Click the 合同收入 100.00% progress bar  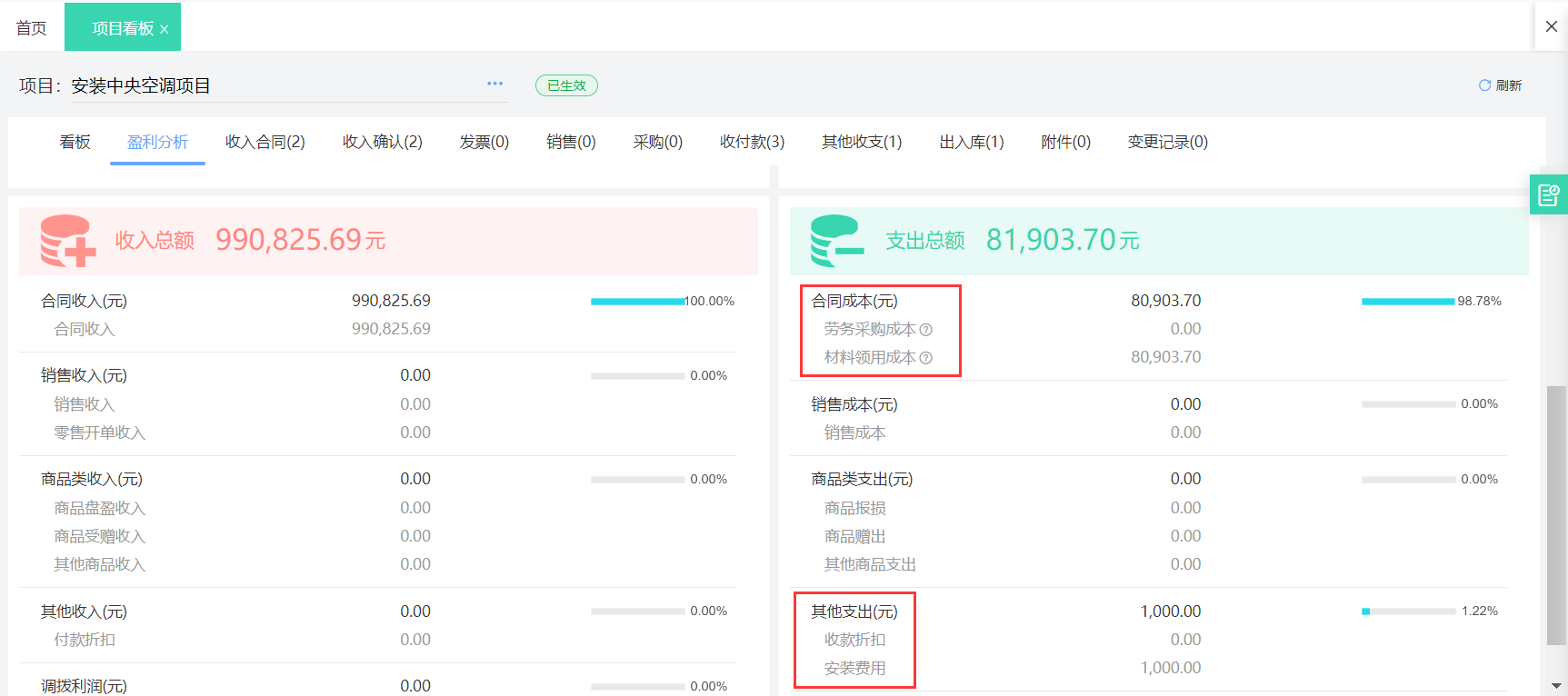636,302
